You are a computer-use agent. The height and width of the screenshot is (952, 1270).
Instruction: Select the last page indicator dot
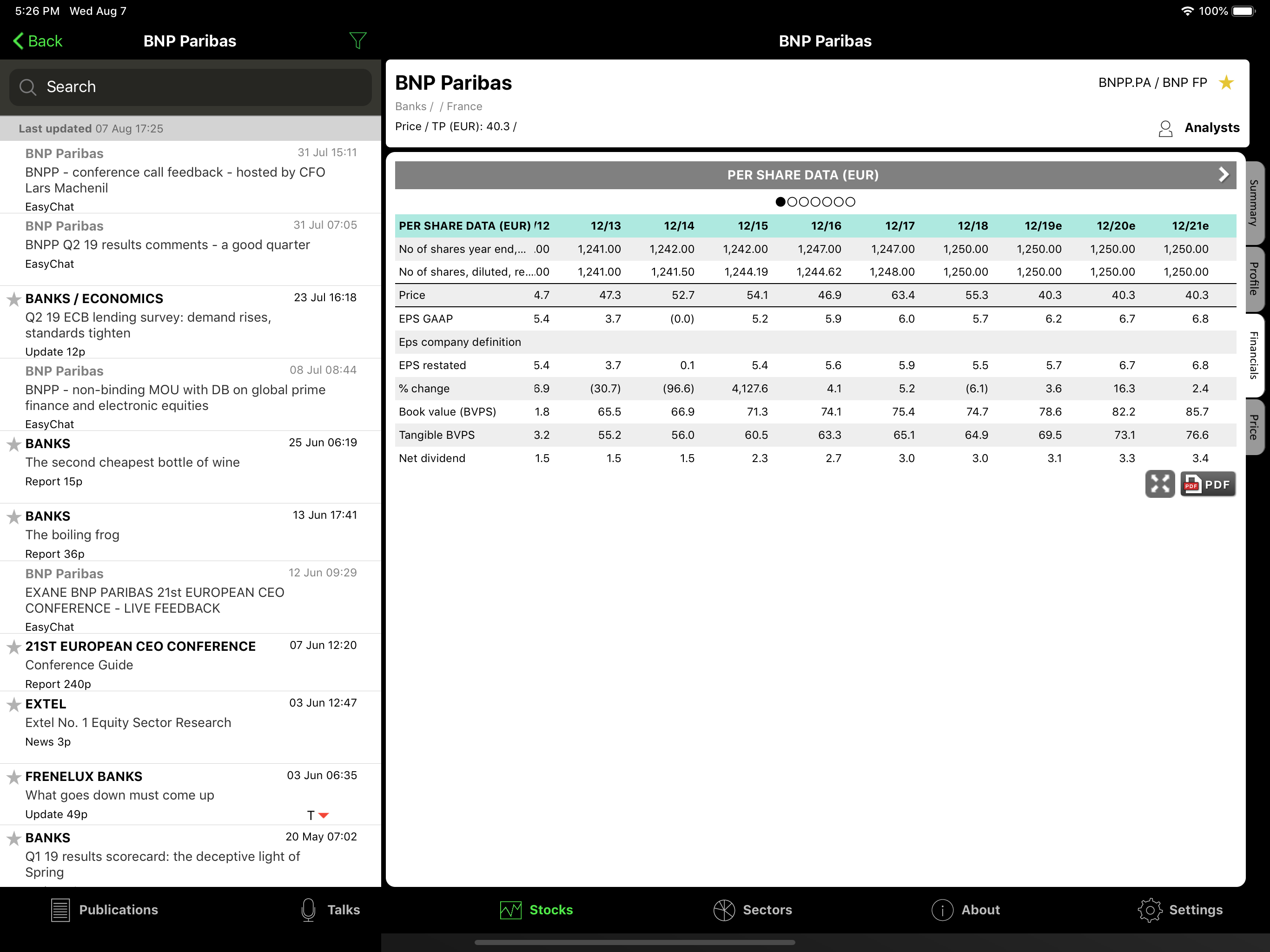851,202
